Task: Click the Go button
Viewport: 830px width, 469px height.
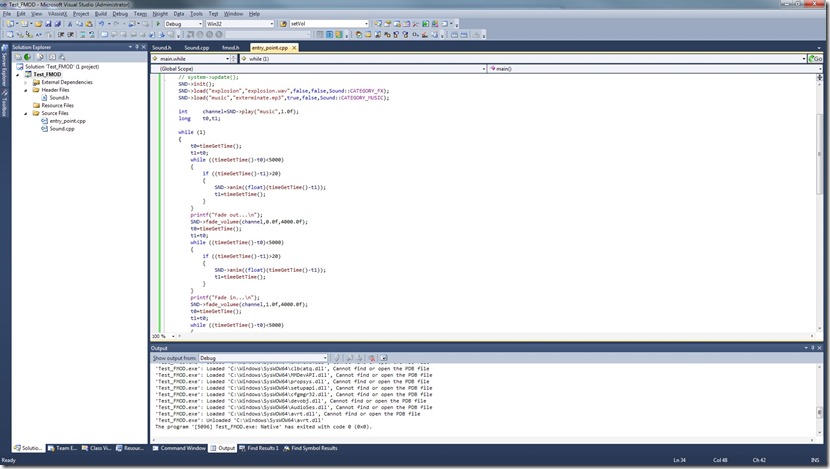Action: click(816, 59)
